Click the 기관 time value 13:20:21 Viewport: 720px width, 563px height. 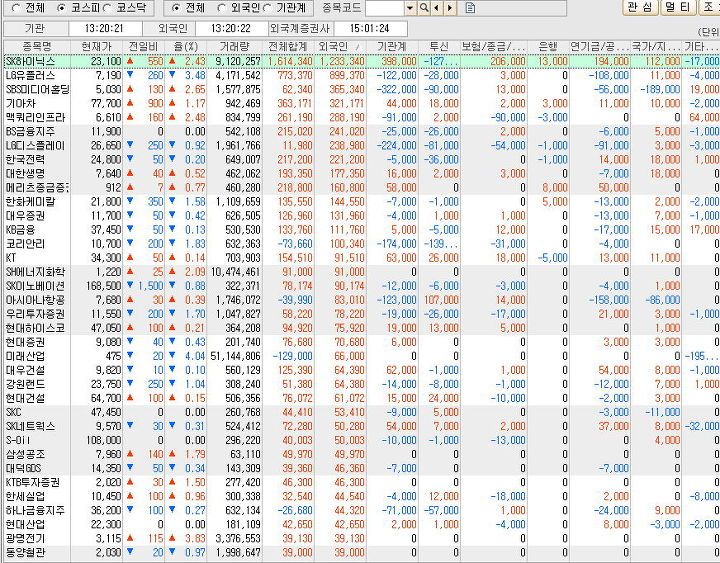[x=104, y=28]
